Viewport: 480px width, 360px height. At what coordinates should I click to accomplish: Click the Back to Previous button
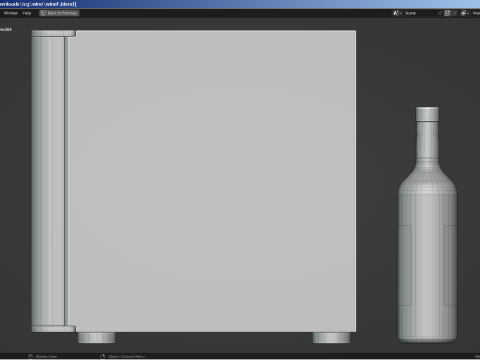coord(59,13)
